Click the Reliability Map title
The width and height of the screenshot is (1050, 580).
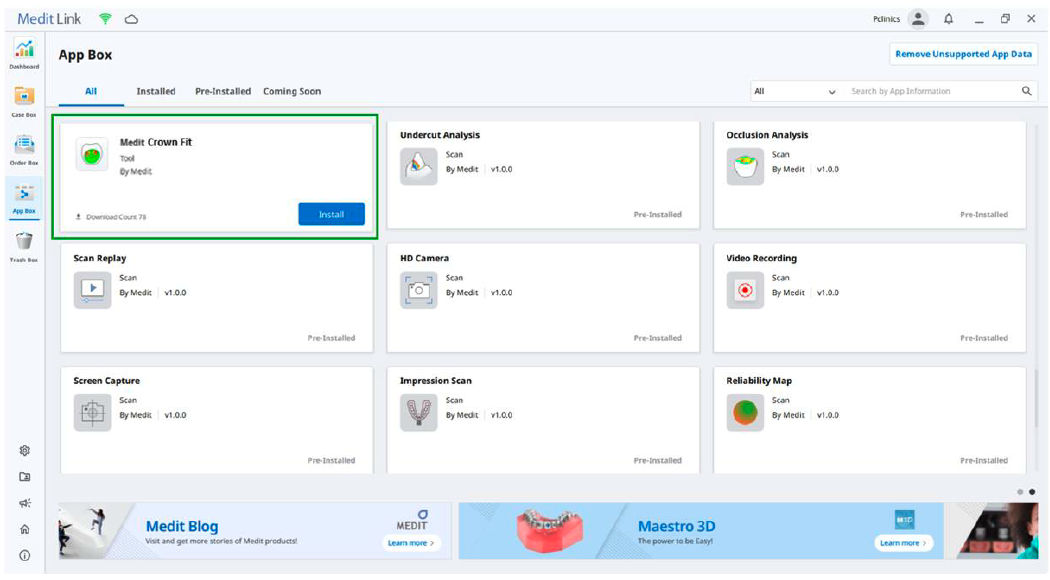coord(759,380)
